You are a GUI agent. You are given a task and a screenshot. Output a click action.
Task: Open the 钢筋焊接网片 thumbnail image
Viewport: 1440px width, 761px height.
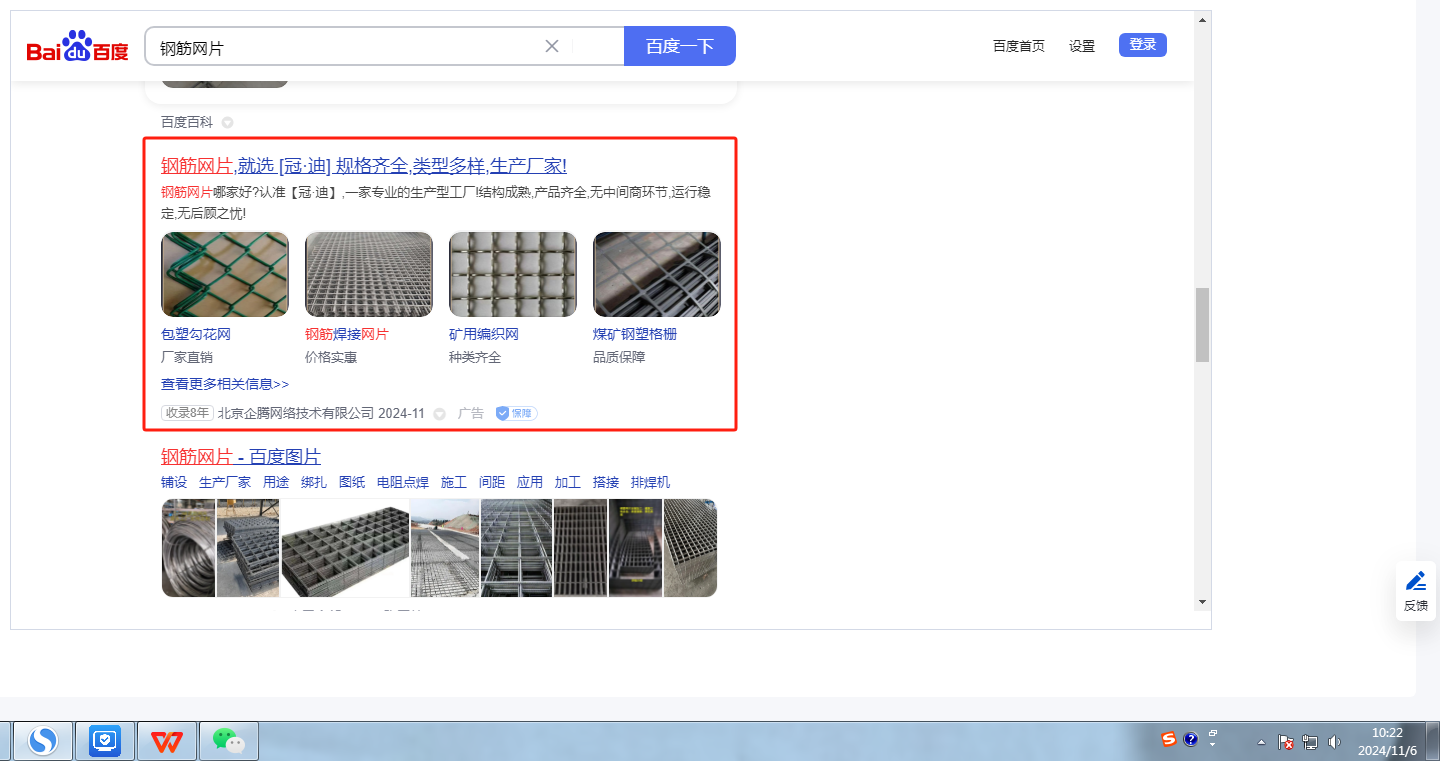(369, 275)
